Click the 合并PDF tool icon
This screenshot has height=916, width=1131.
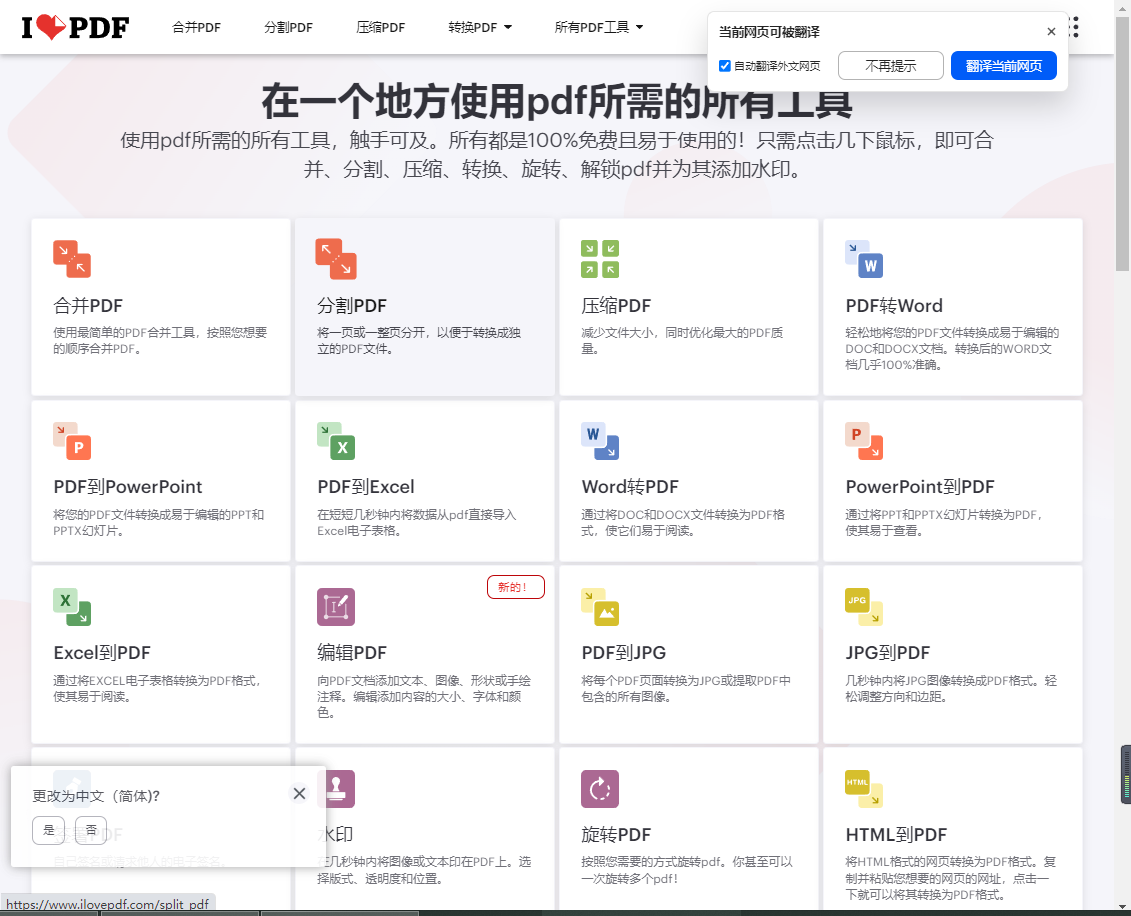pyautogui.click(x=72, y=259)
